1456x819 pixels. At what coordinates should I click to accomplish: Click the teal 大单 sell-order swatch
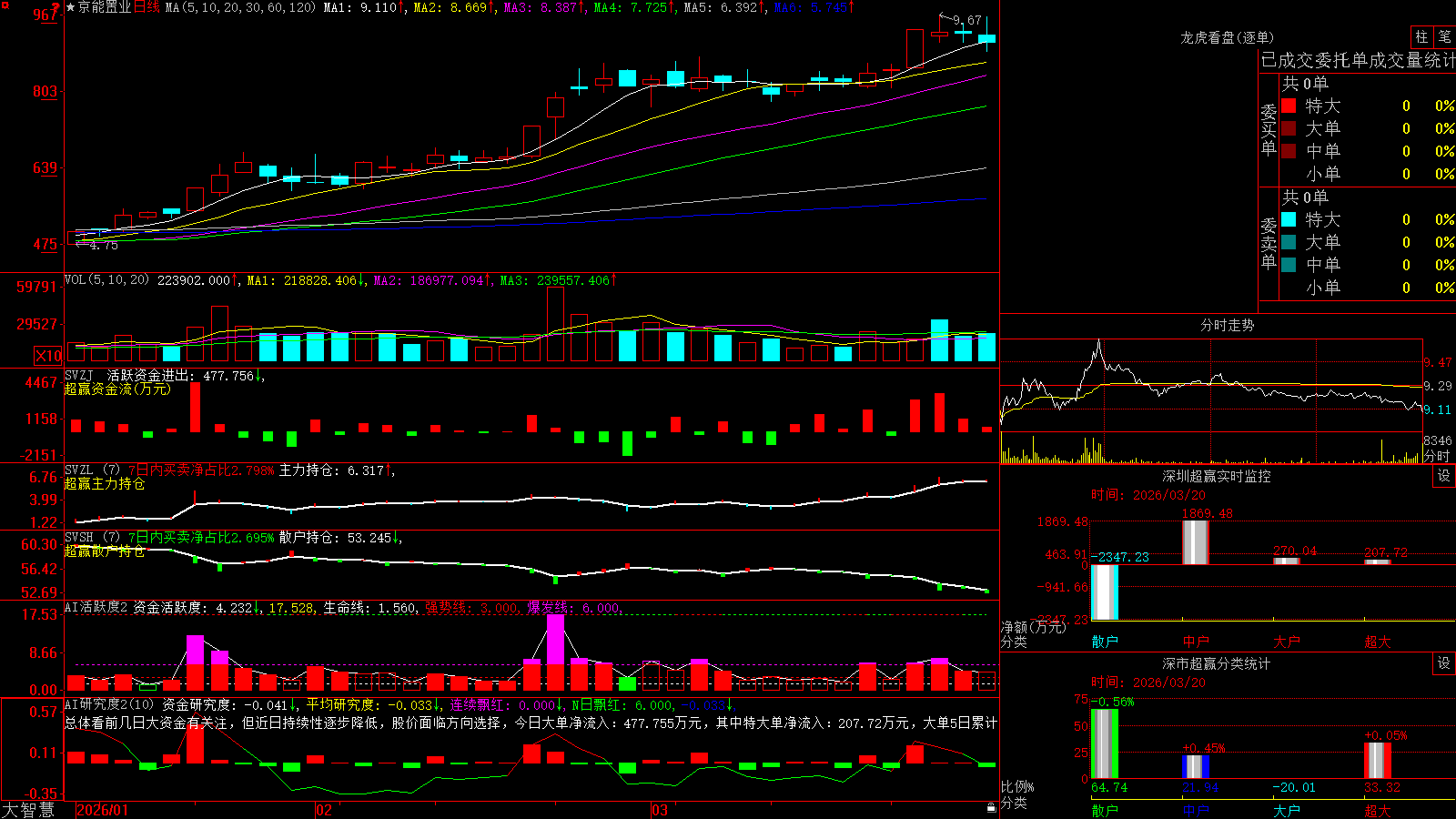click(x=1289, y=242)
